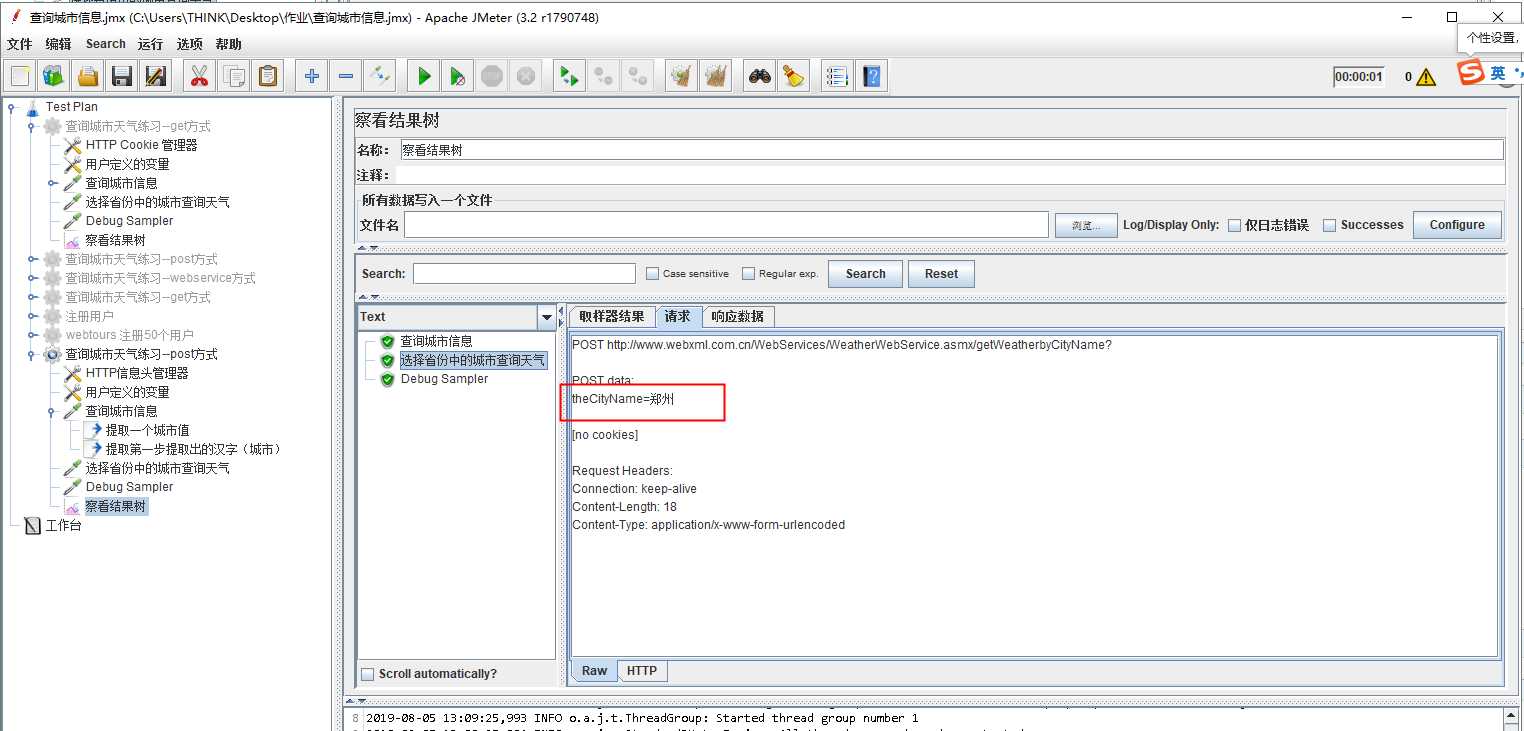
Task: Switch to the 响应数据 tab
Action: [x=738, y=317]
